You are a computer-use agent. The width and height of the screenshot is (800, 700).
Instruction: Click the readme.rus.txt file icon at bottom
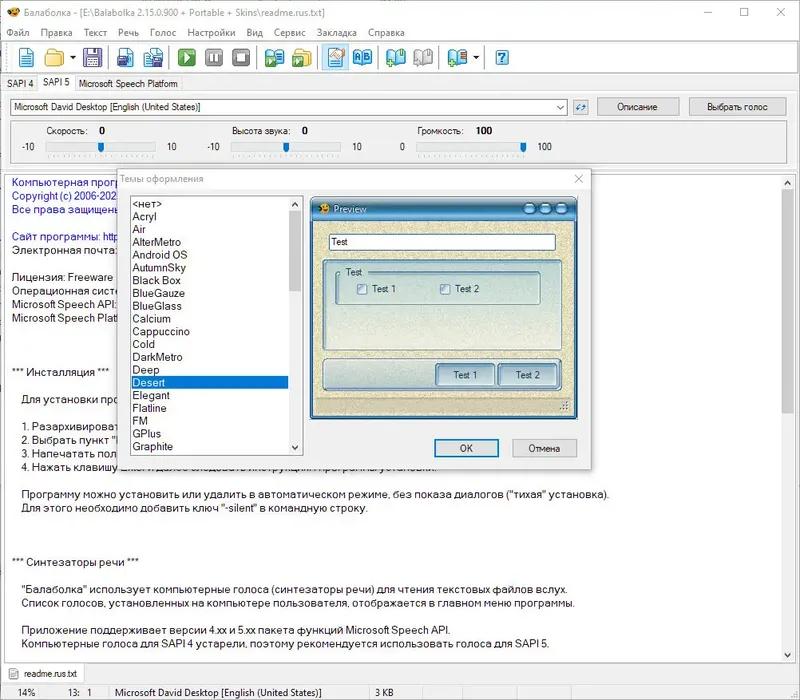pyautogui.click(x=14, y=673)
